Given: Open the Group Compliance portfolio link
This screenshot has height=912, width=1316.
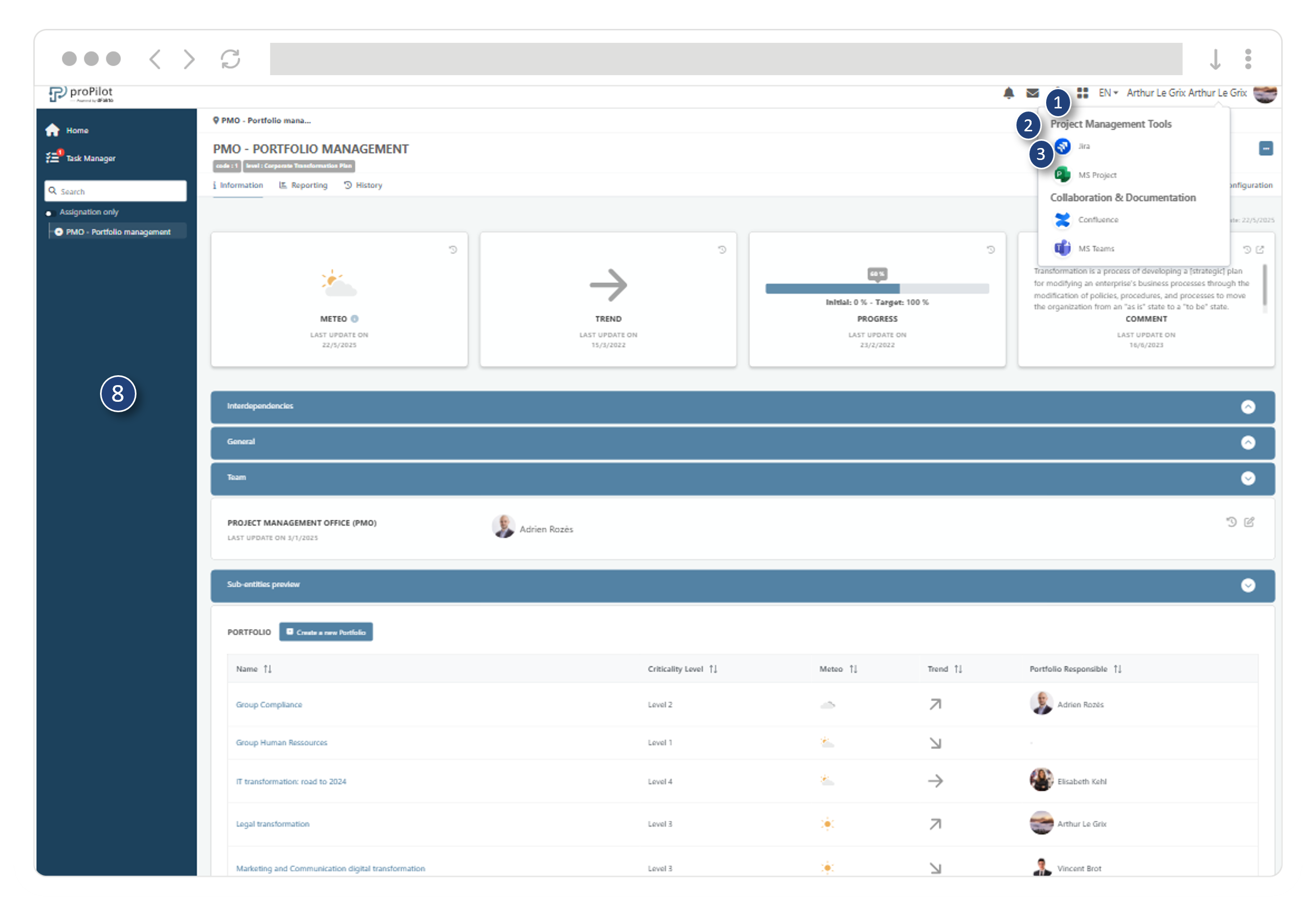Looking at the screenshot, I should [x=269, y=705].
